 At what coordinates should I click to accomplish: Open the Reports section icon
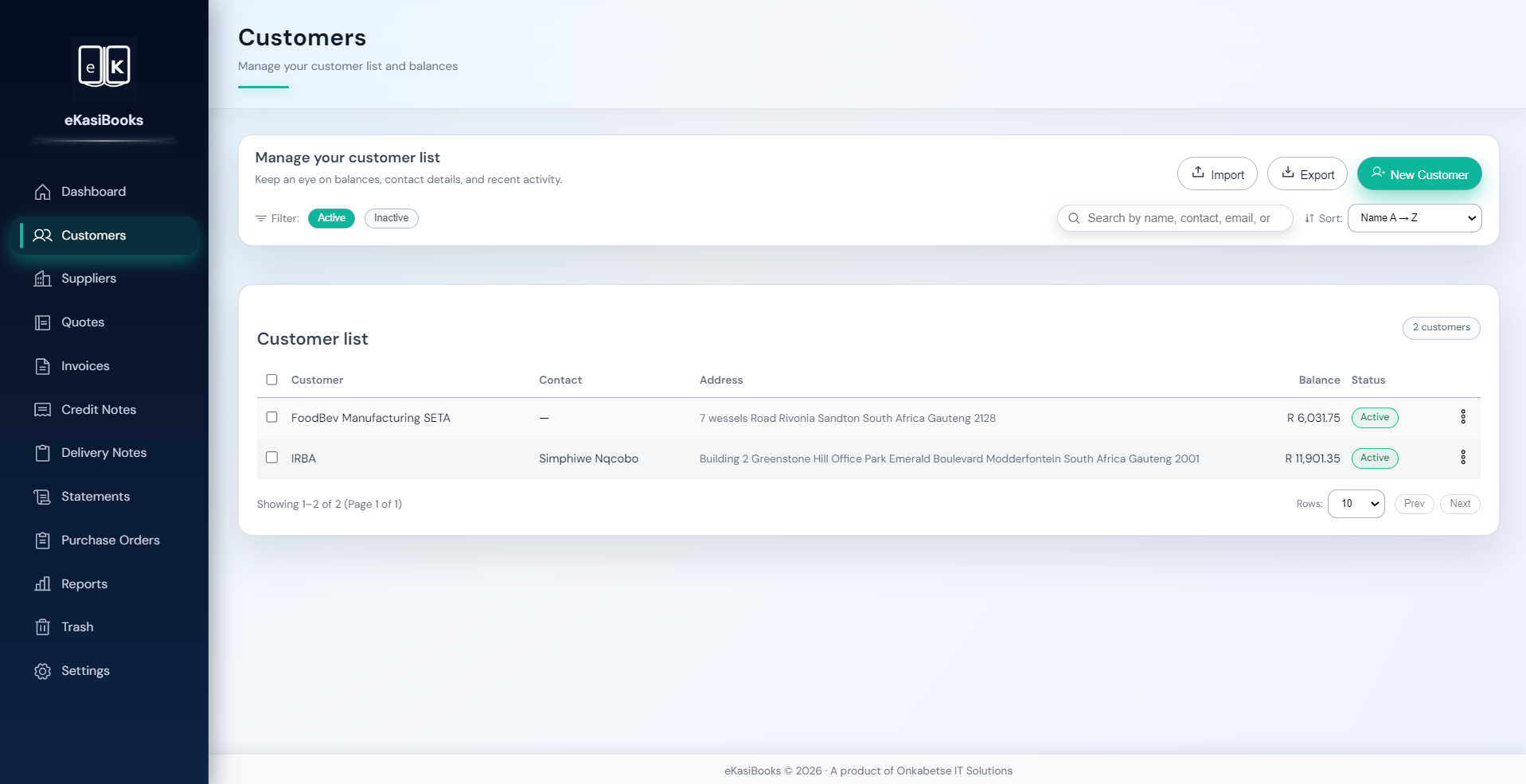[42, 583]
